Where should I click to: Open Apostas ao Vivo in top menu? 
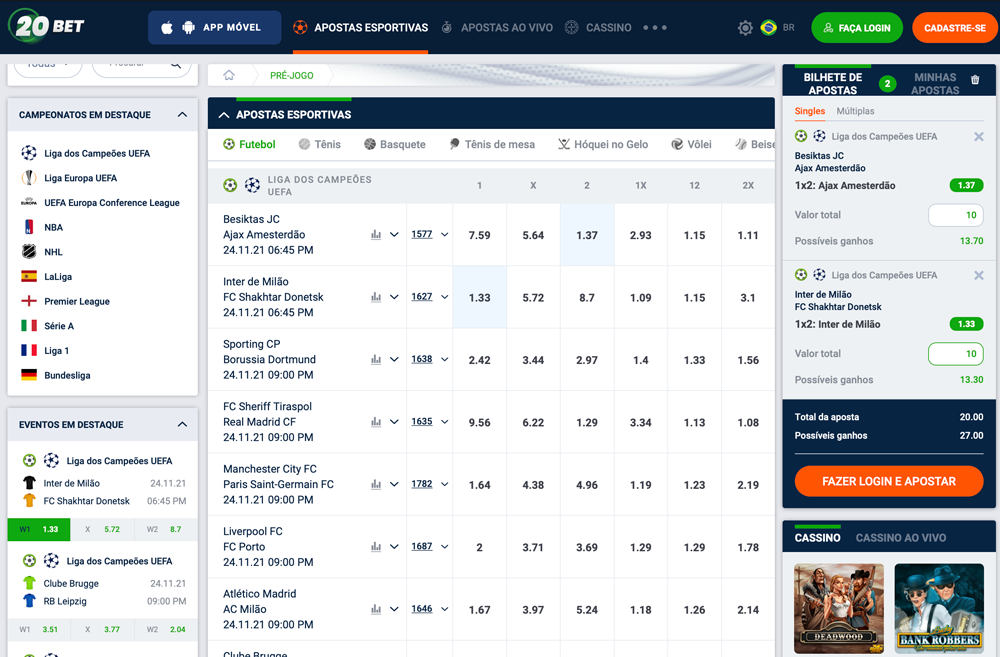[x=497, y=27]
